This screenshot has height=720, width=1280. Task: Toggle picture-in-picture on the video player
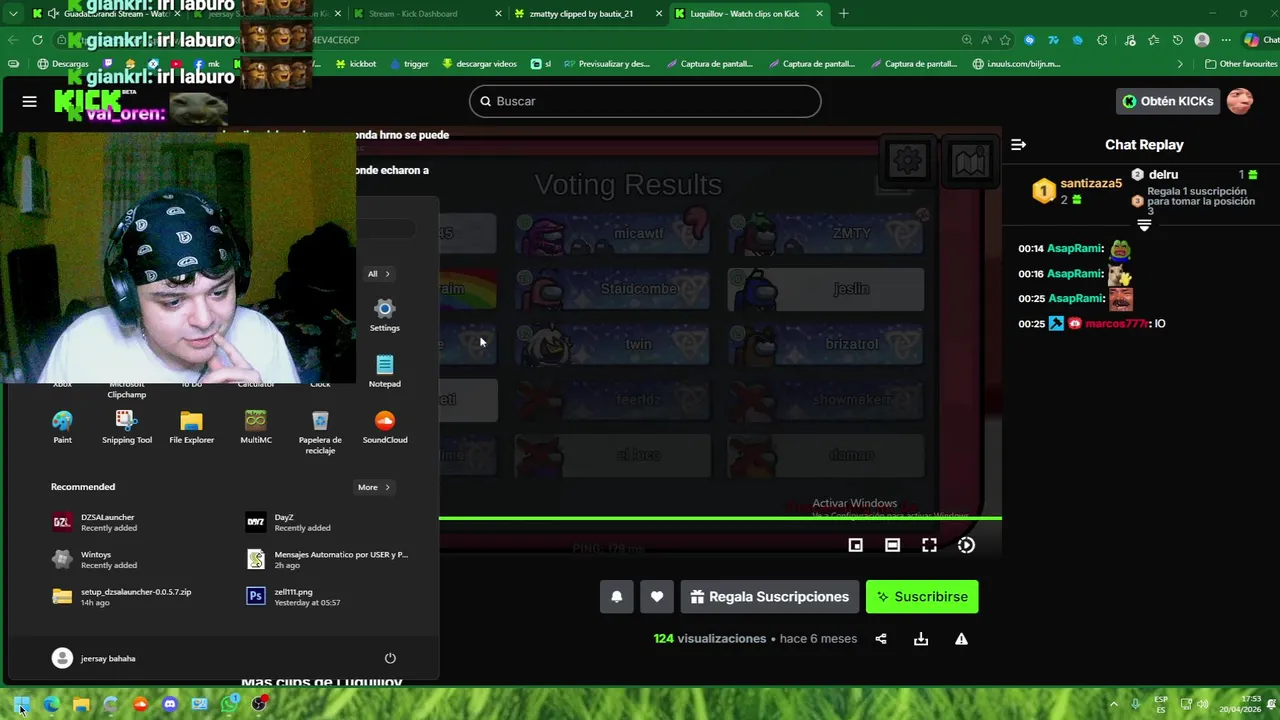pos(855,545)
